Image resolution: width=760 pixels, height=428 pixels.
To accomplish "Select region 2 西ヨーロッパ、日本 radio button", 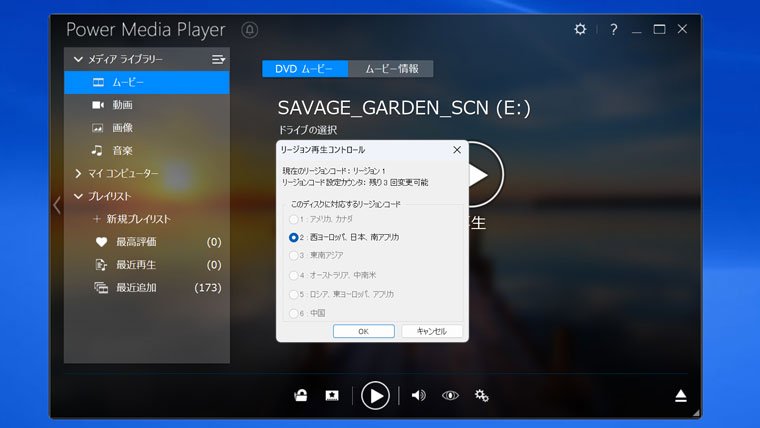I will tap(293, 238).
